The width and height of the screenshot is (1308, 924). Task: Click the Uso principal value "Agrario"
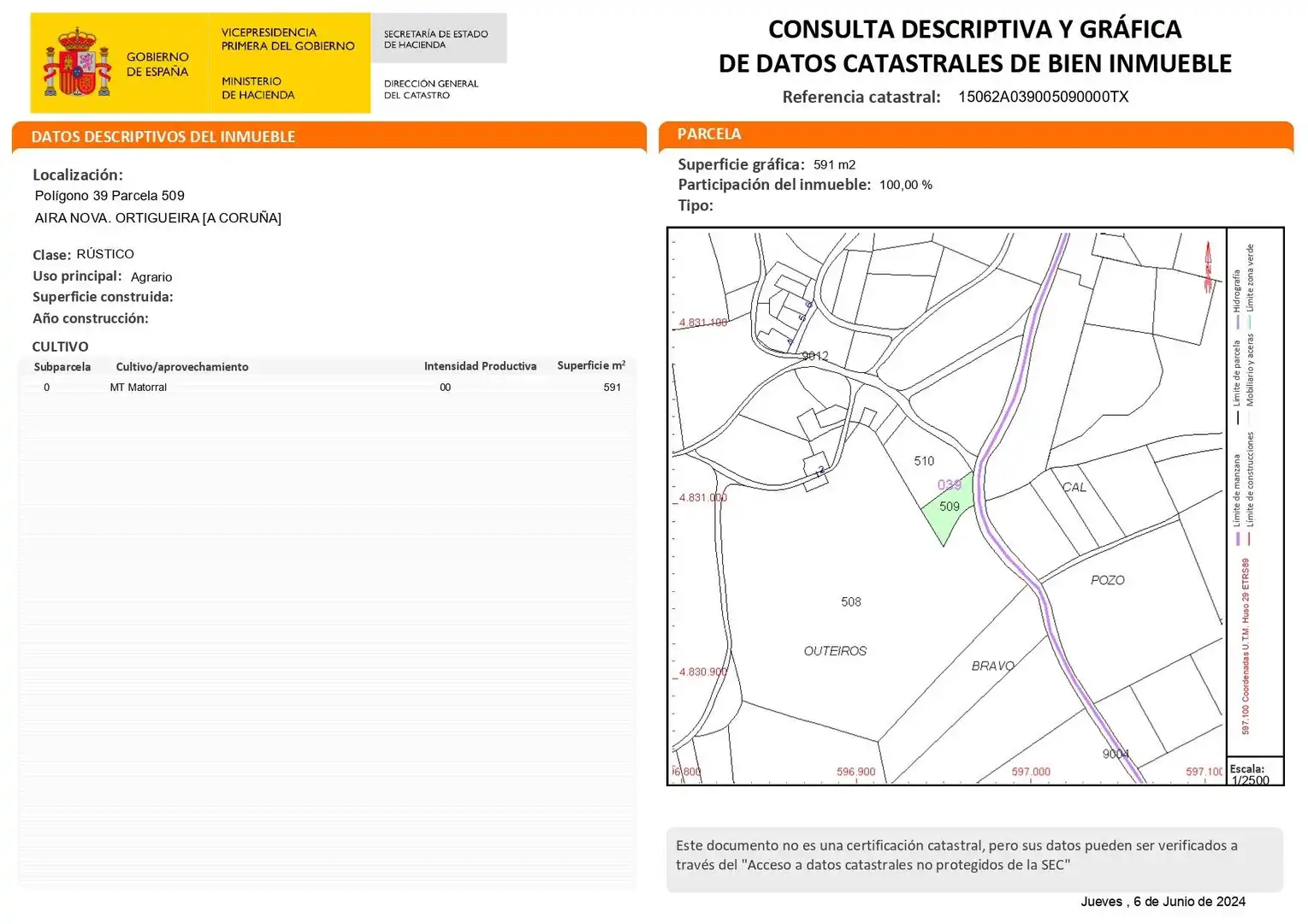[151, 277]
